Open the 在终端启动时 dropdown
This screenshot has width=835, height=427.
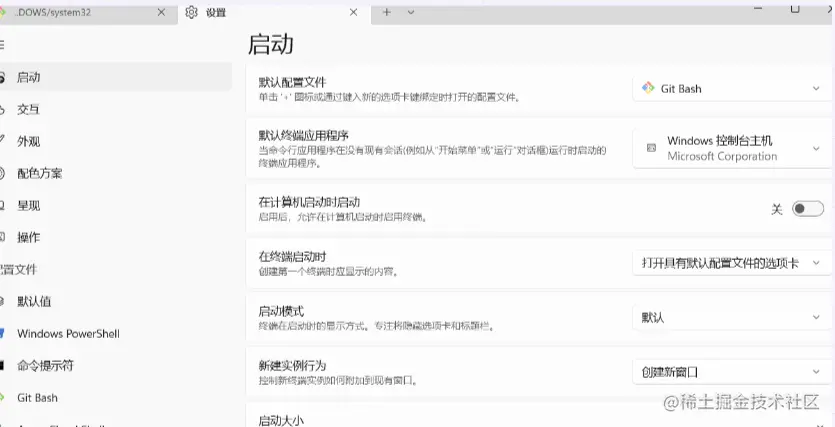point(732,263)
